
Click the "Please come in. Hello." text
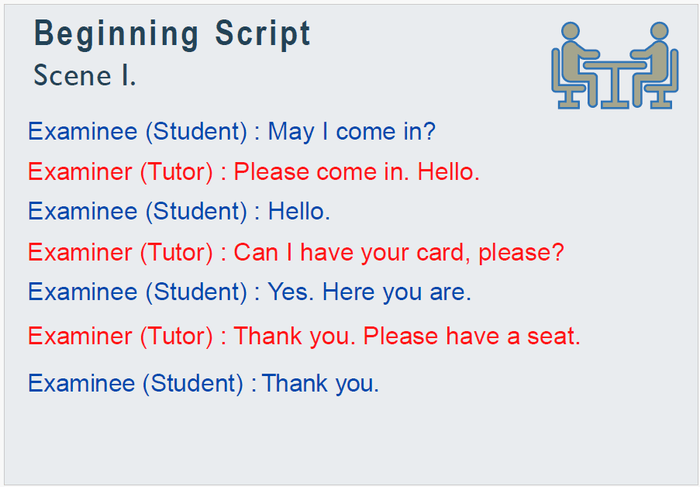tap(357, 172)
